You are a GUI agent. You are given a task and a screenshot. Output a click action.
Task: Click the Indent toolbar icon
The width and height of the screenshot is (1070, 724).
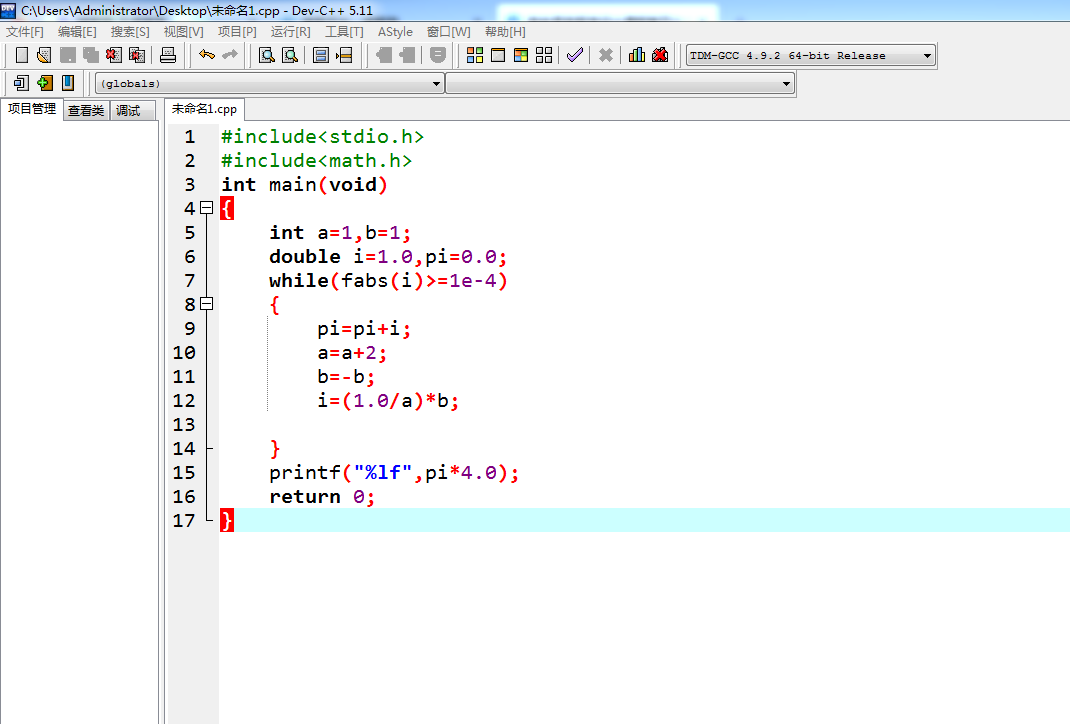point(384,55)
